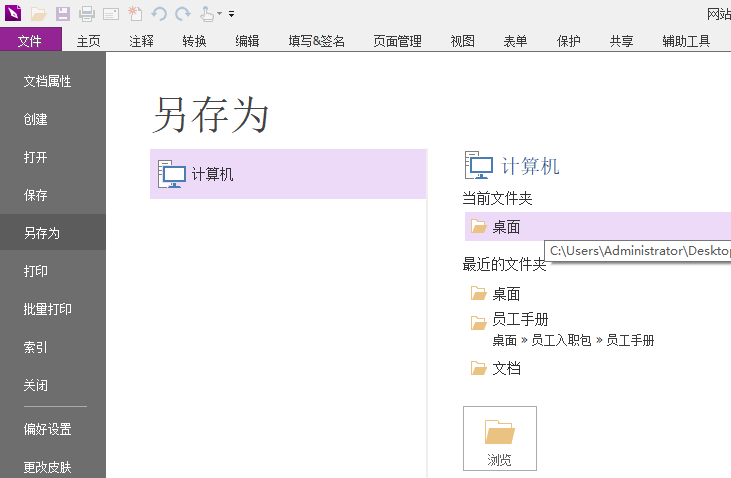Click the folder icon next to 文档
This screenshot has height=478, width=731.
[x=478, y=368]
